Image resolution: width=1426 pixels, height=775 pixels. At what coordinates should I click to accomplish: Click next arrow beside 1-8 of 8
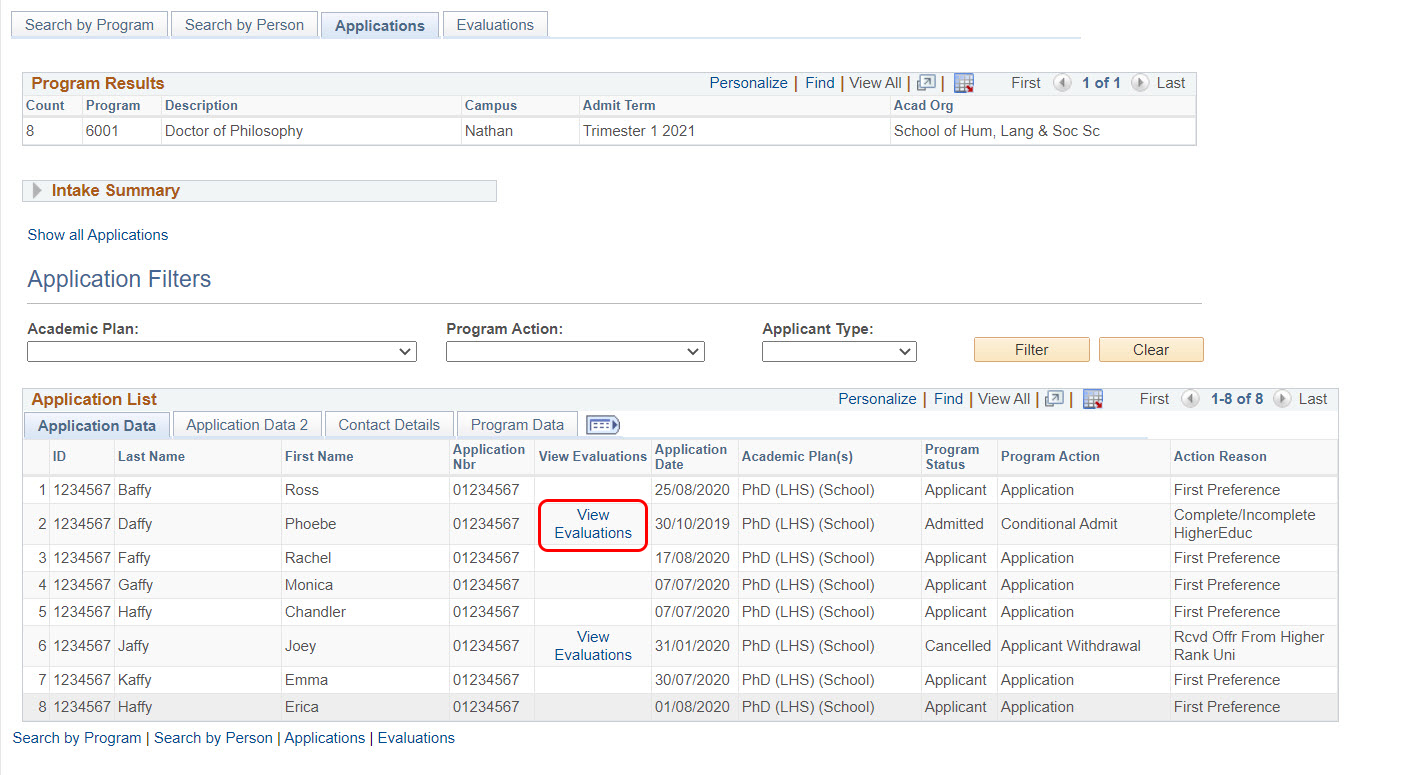point(1281,399)
